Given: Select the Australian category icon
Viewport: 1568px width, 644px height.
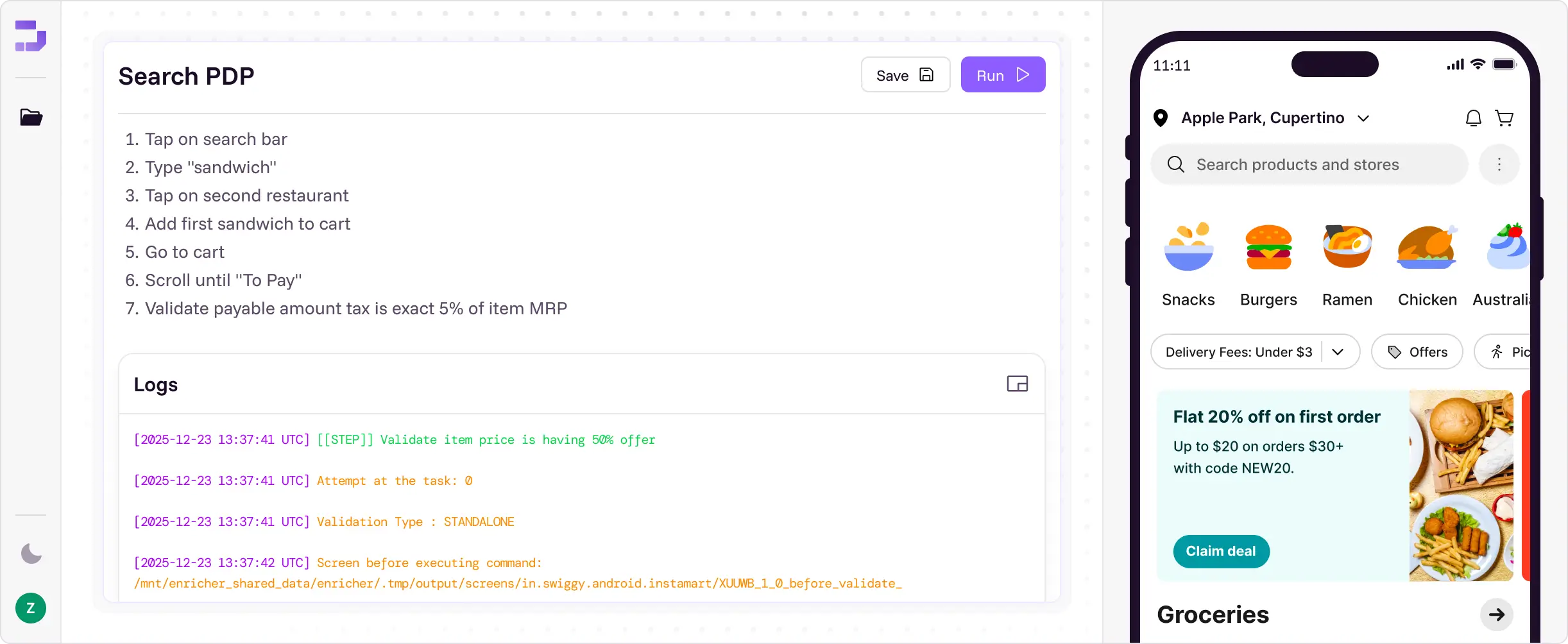Looking at the screenshot, I should pyautogui.click(x=1508, y=248).
